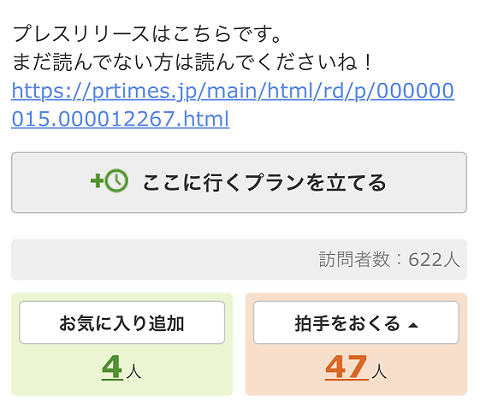Click the 人 label beside green 4
This screenshot has height=408, width=480.
(134, 371)
